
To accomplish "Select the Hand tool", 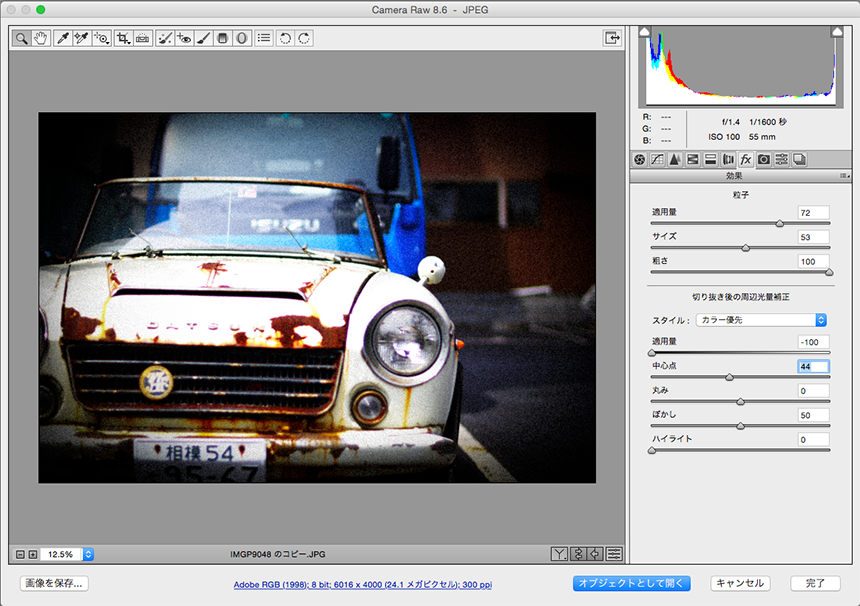I will (41, 38).
